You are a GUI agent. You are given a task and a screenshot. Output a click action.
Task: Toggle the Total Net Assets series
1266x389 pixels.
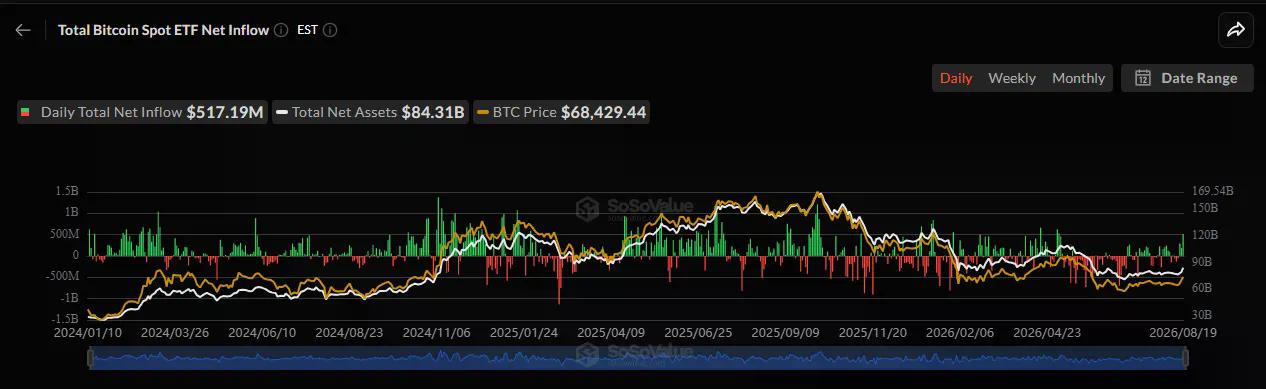click(x=371, y=112)
